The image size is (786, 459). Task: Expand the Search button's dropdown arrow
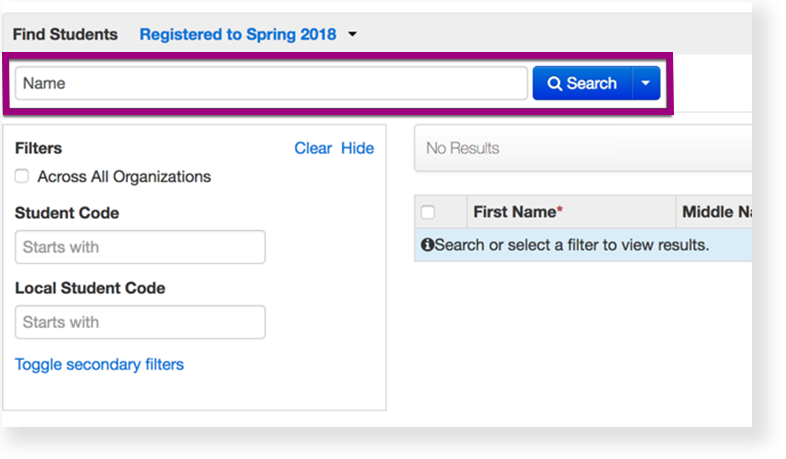646,84
